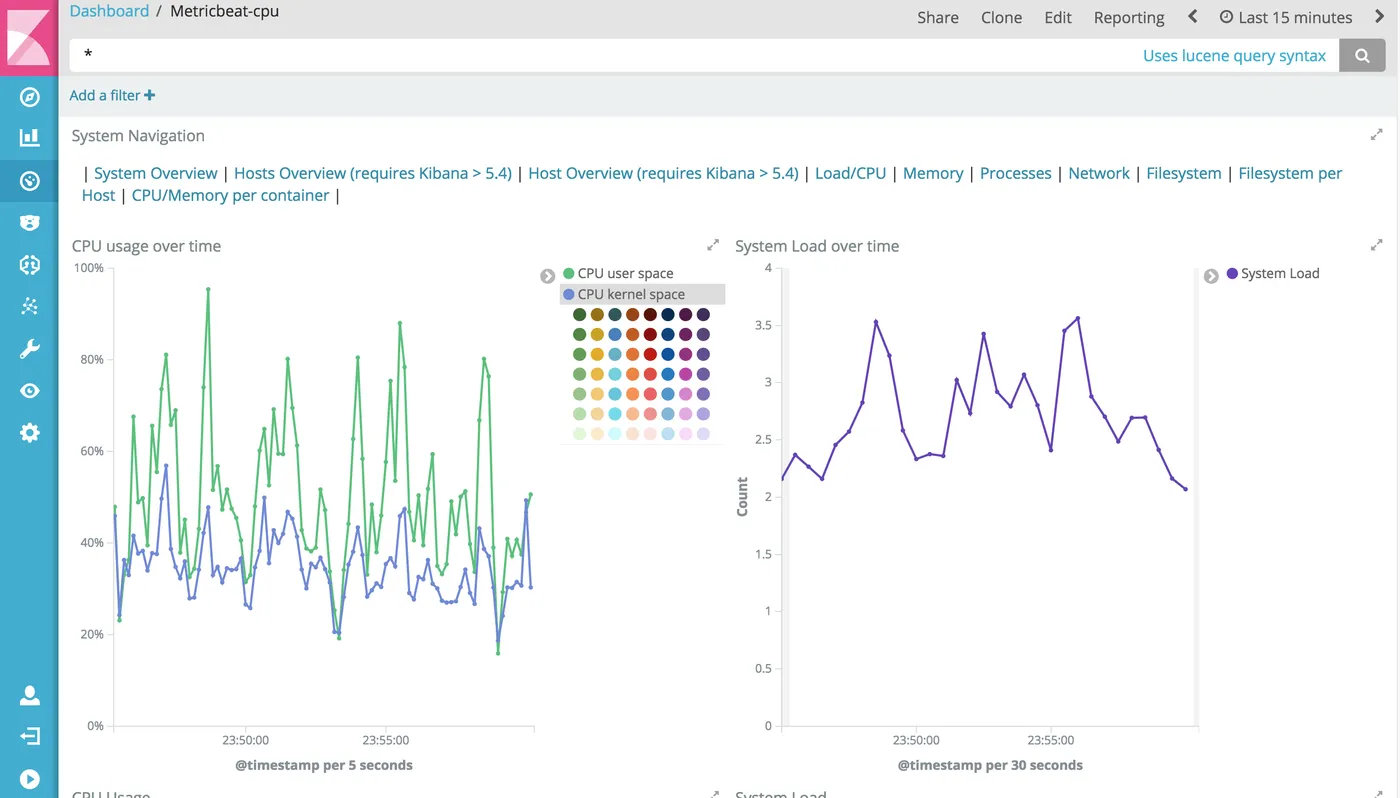This screenshot has height=798, width=1400.
Task: Open the Host Overview navigation link
Action: coord(663,173)
